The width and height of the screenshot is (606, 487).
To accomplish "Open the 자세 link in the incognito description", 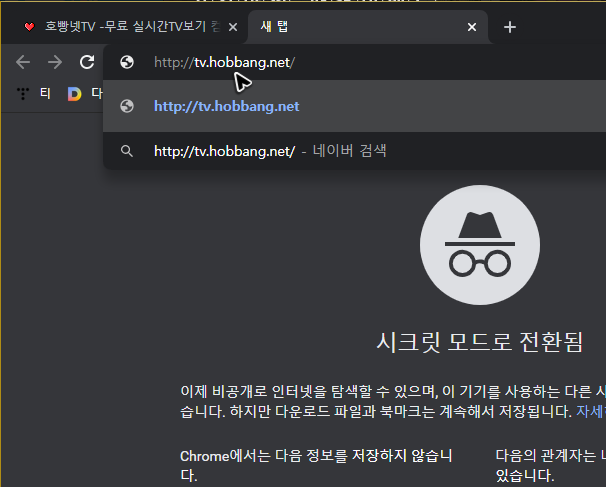I will [x=591, y=411].
